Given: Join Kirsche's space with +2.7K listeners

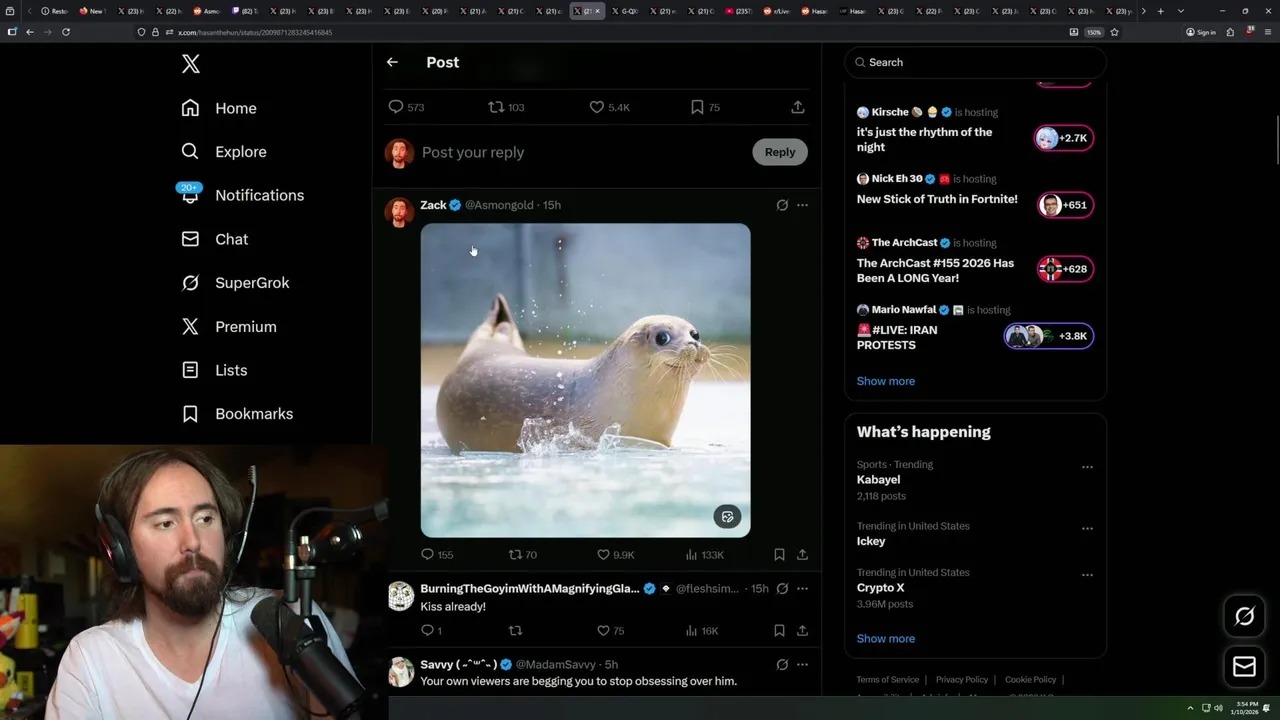Looking at the screenshot, I should [1064, 138].
